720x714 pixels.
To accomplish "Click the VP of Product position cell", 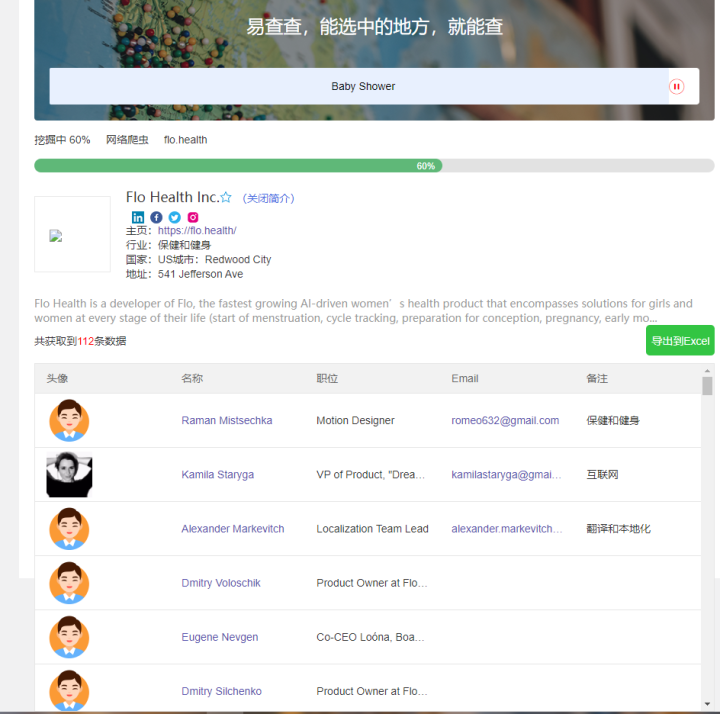I will click(x=371, y=475).
